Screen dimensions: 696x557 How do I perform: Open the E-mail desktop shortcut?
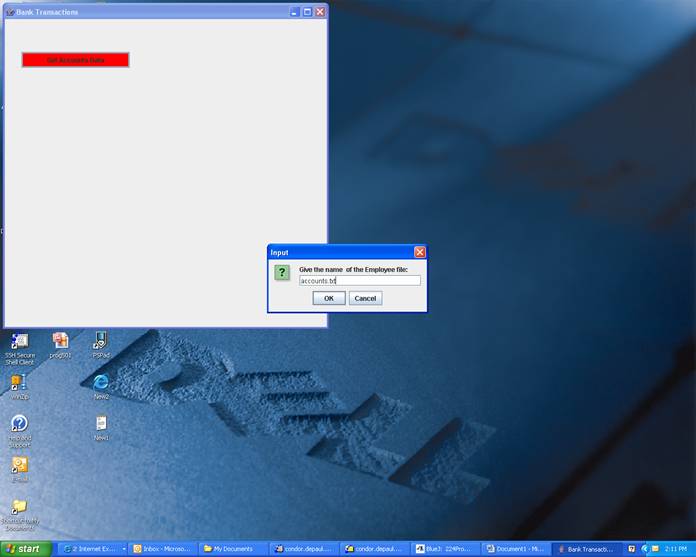(18, 465)
